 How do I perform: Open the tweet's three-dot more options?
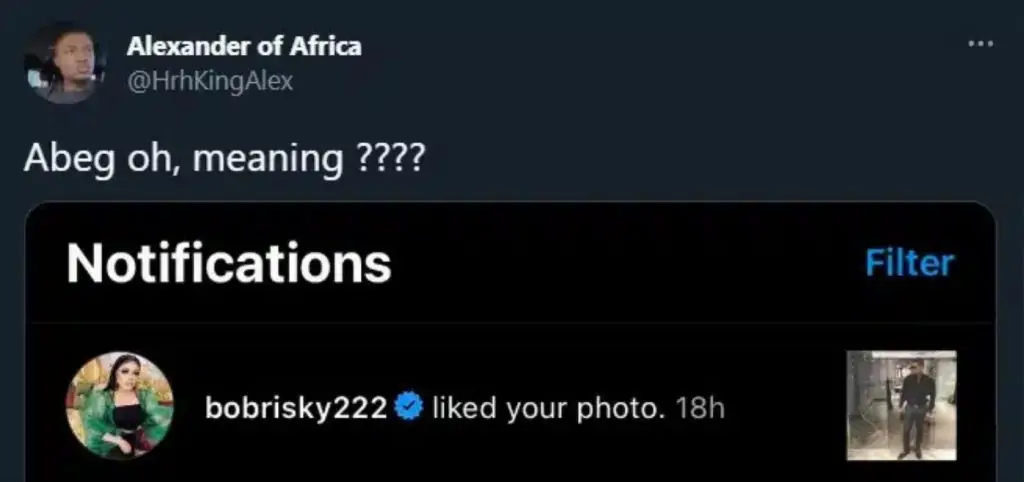tap(982, 45)
